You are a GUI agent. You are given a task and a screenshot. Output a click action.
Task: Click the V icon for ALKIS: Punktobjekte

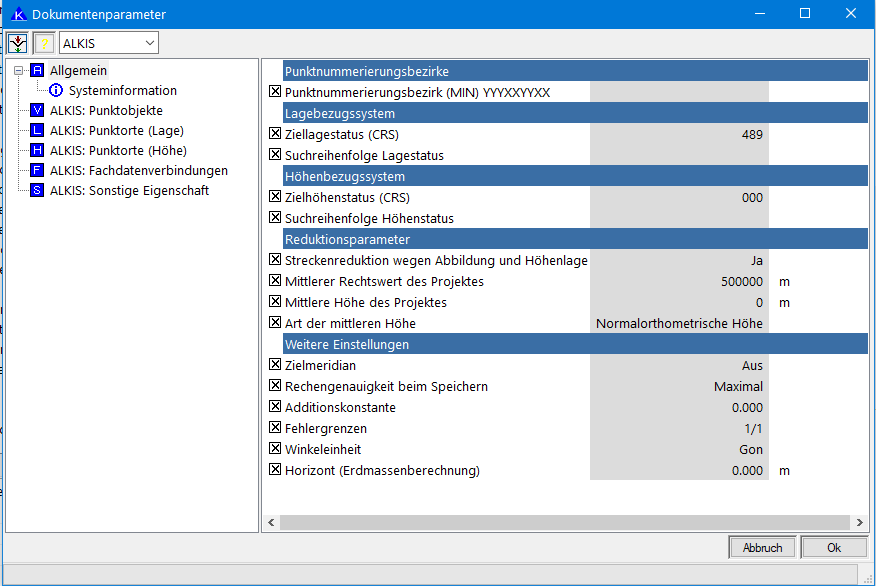coord(38,111)
